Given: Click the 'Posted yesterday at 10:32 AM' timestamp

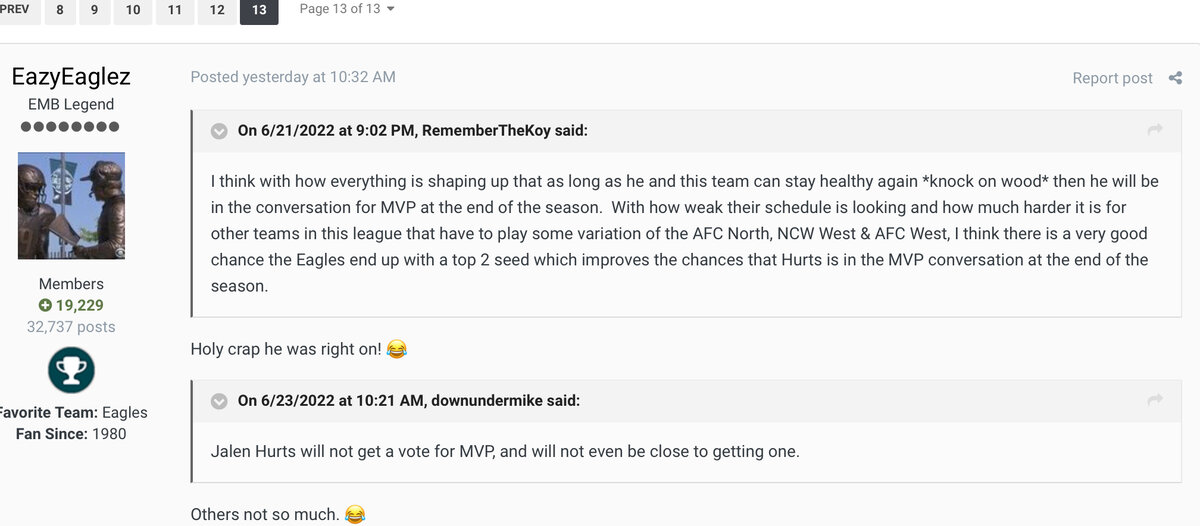Looking at the screenshot, I should click(293, 77).
